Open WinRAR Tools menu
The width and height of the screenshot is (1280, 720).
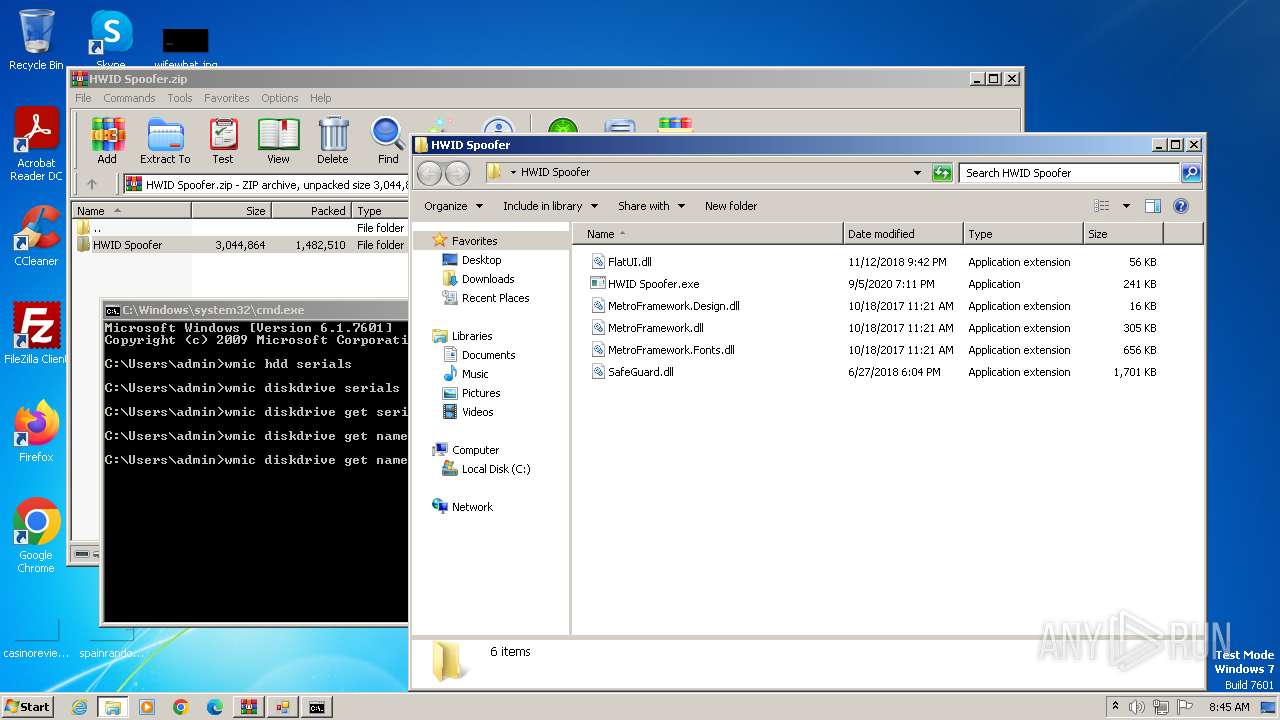(x=180, y=98)
